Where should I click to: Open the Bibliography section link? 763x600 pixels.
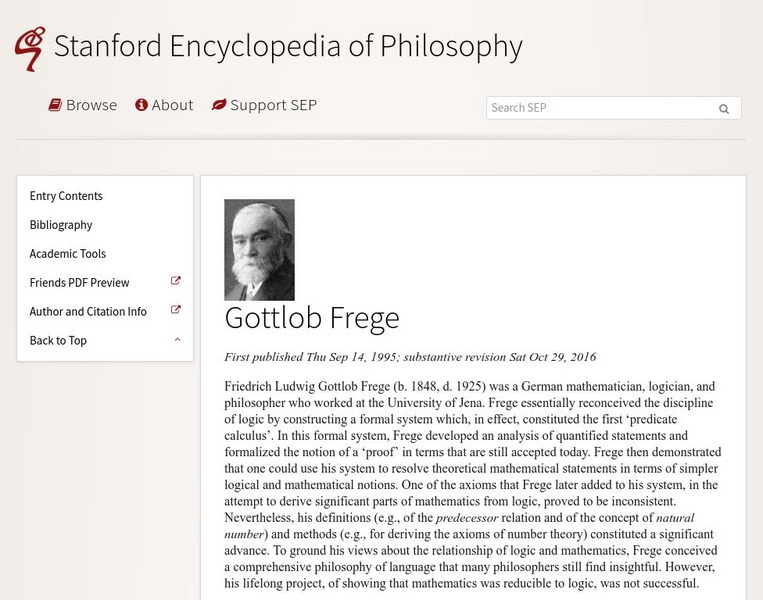coord(61,225)
